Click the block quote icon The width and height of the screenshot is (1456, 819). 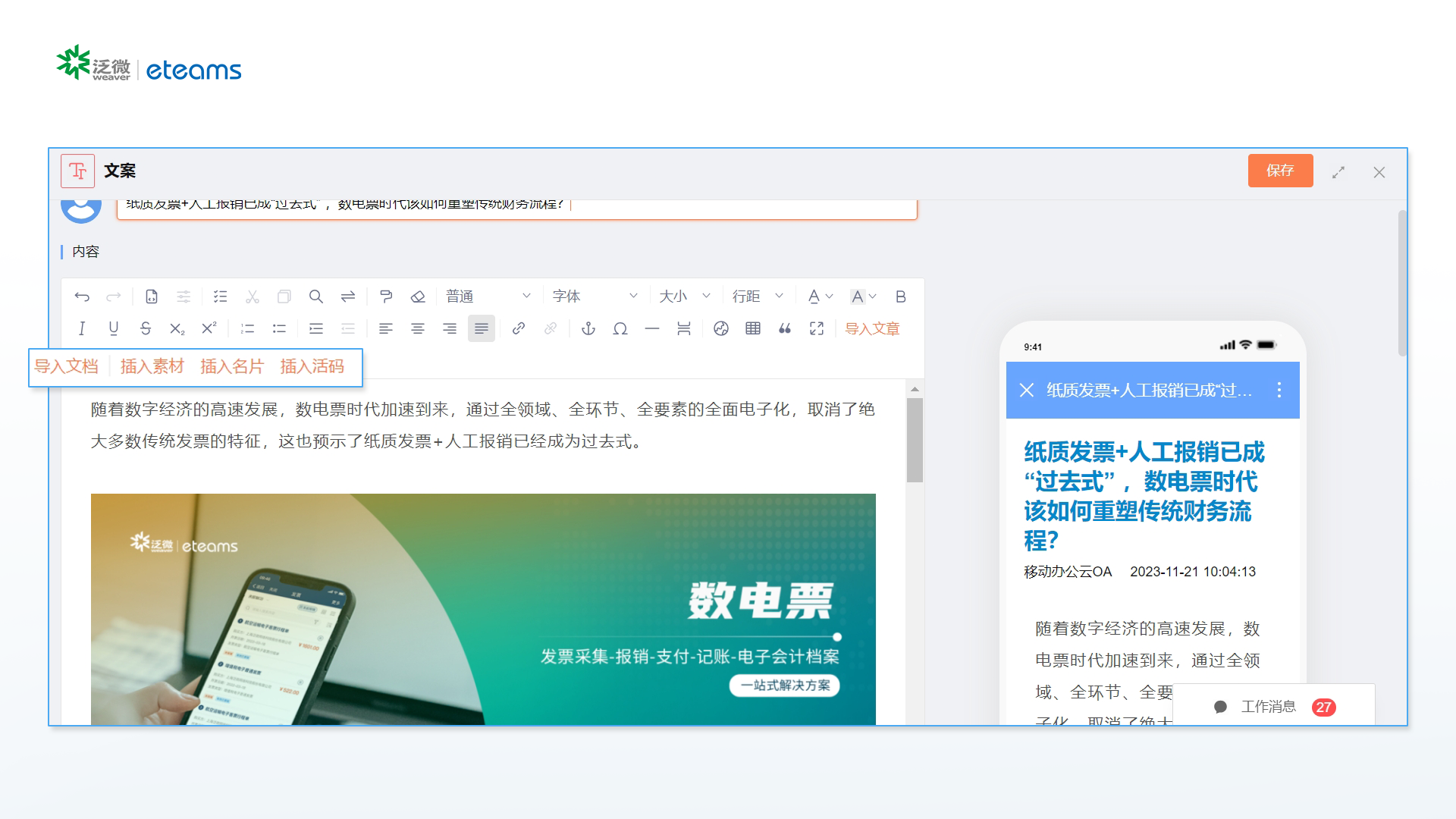pos(785,328)
